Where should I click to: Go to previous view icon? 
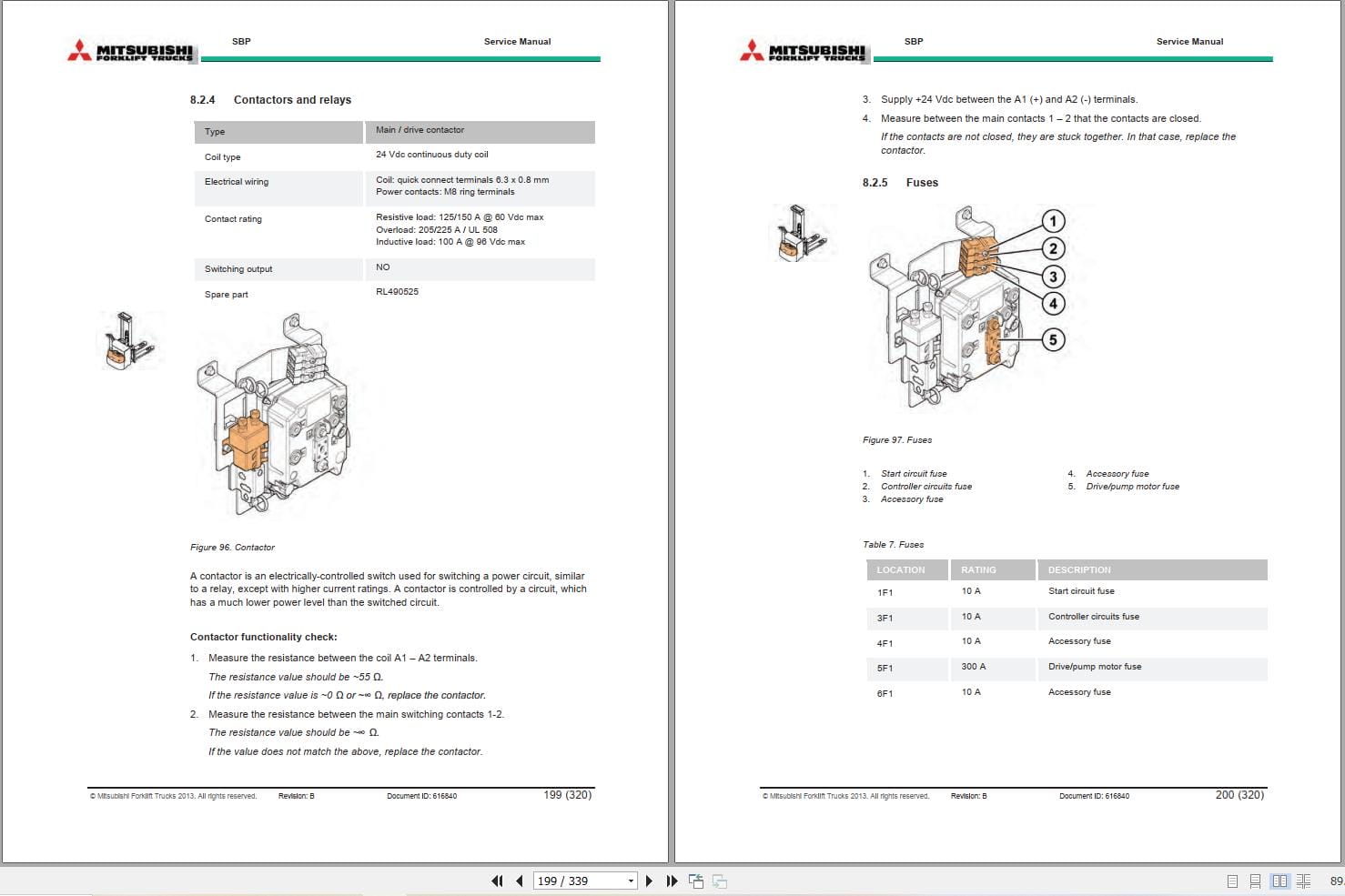(696, 881)
